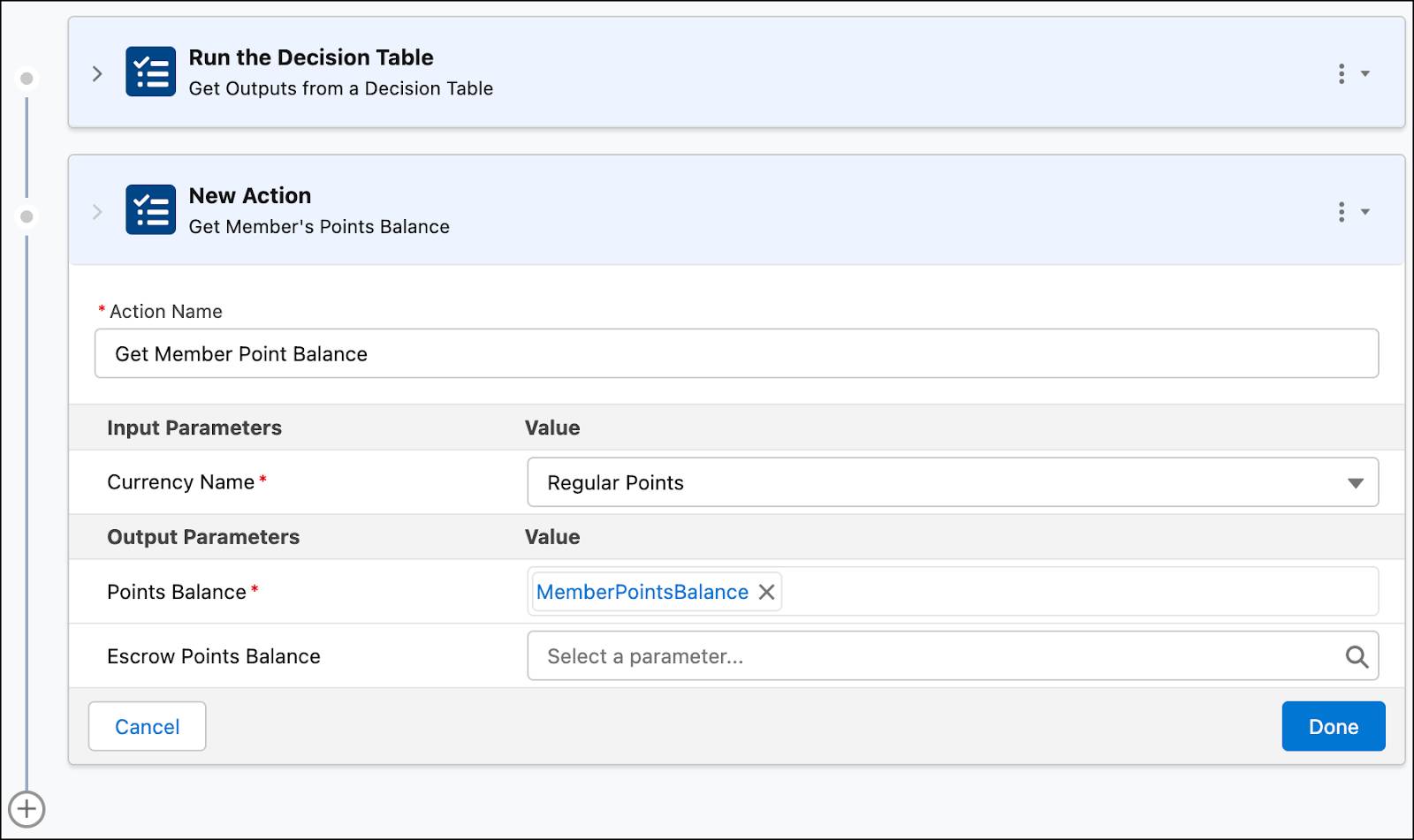Select a parameter for Escrow Points Balance
The image size is (1414, 840).
point(884,655)
